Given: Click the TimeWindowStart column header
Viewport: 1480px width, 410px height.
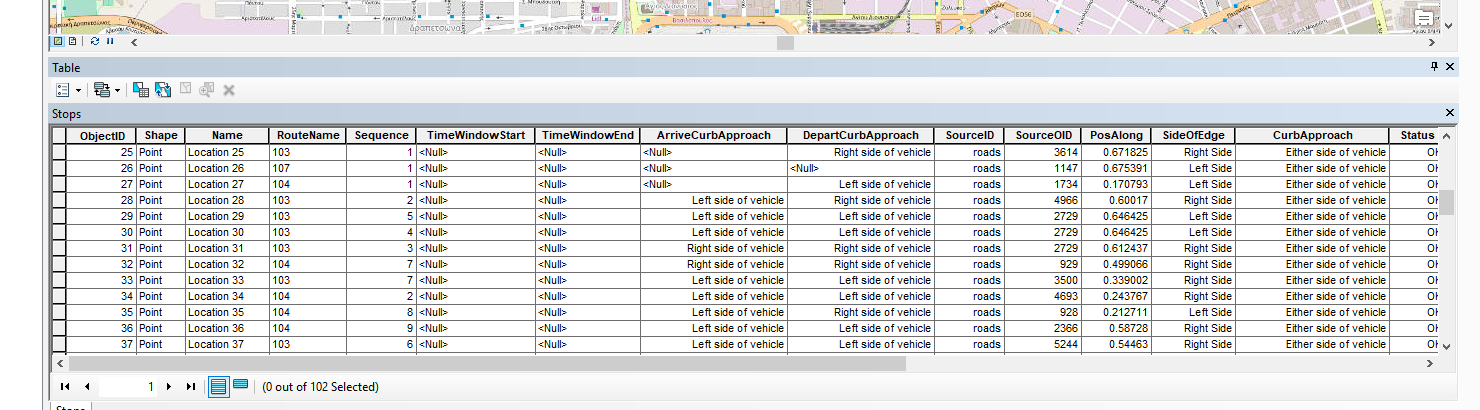Looking at the screenshot, I should point(476,135).
